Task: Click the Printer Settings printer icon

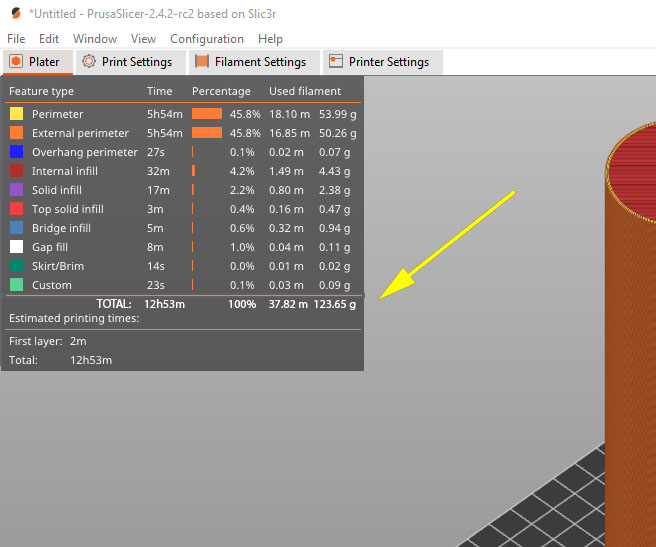Action: pos(336,62)
